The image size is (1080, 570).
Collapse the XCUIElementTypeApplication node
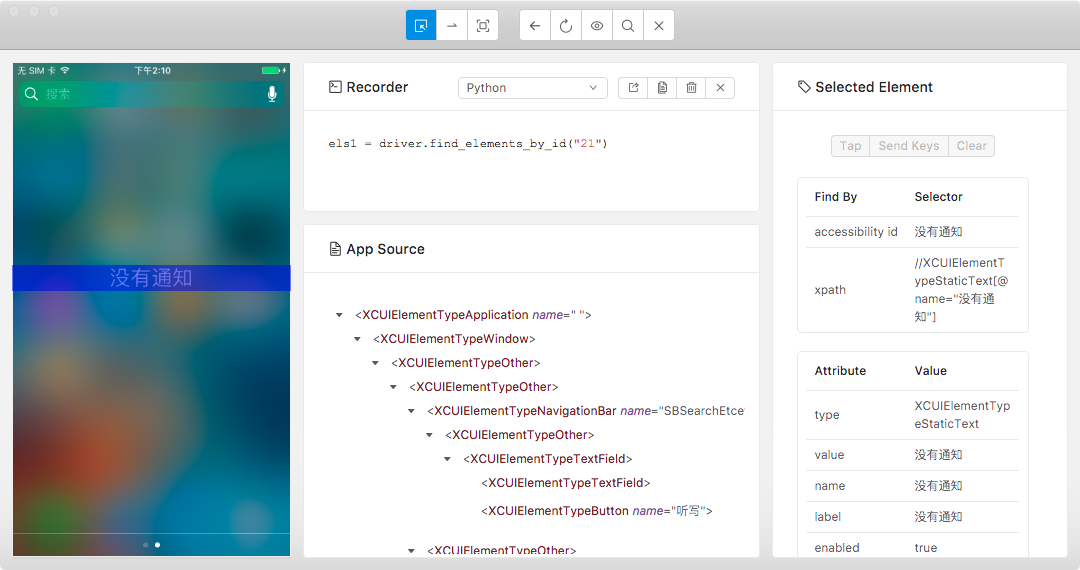(339, 315)
